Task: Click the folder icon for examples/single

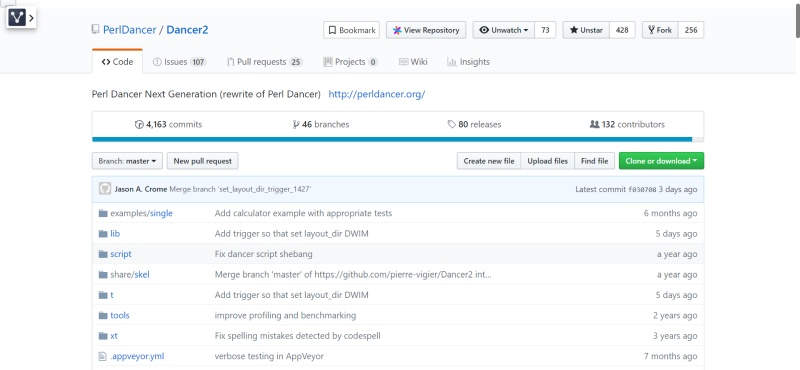Action: click(103, 213)
